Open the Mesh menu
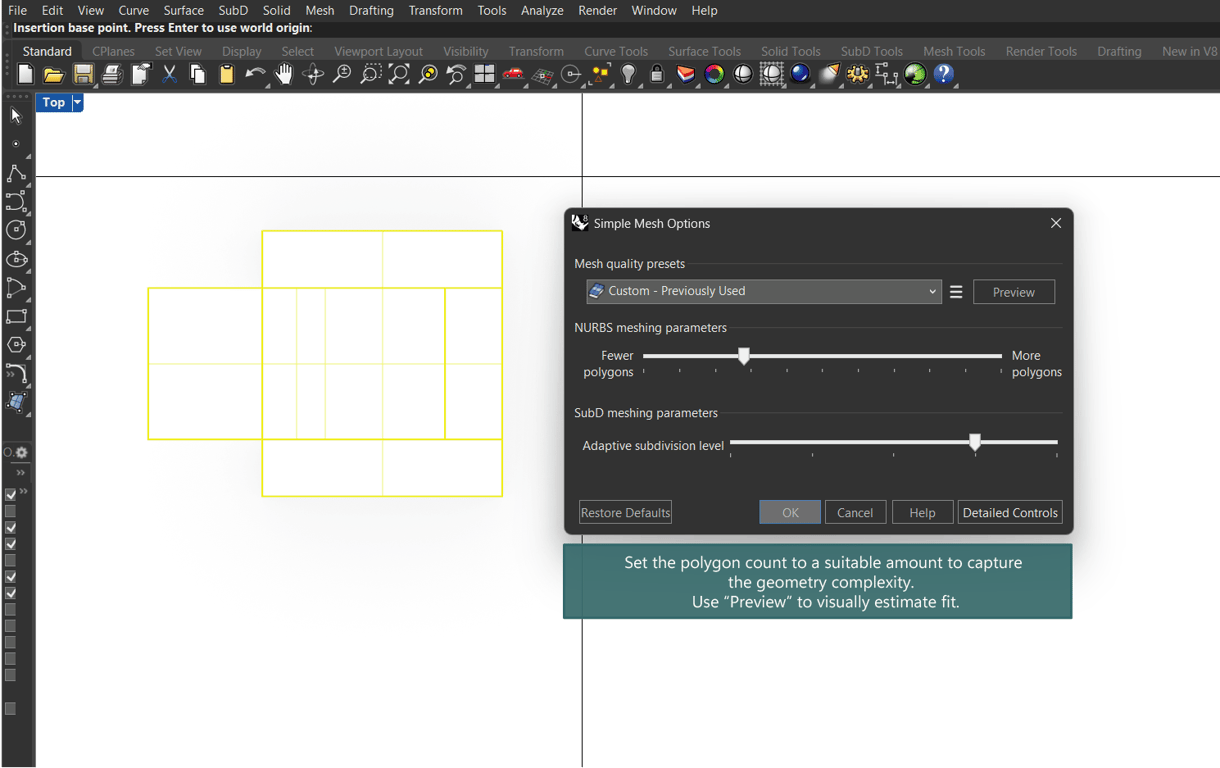1220x768 pixels. pos(320,10)
